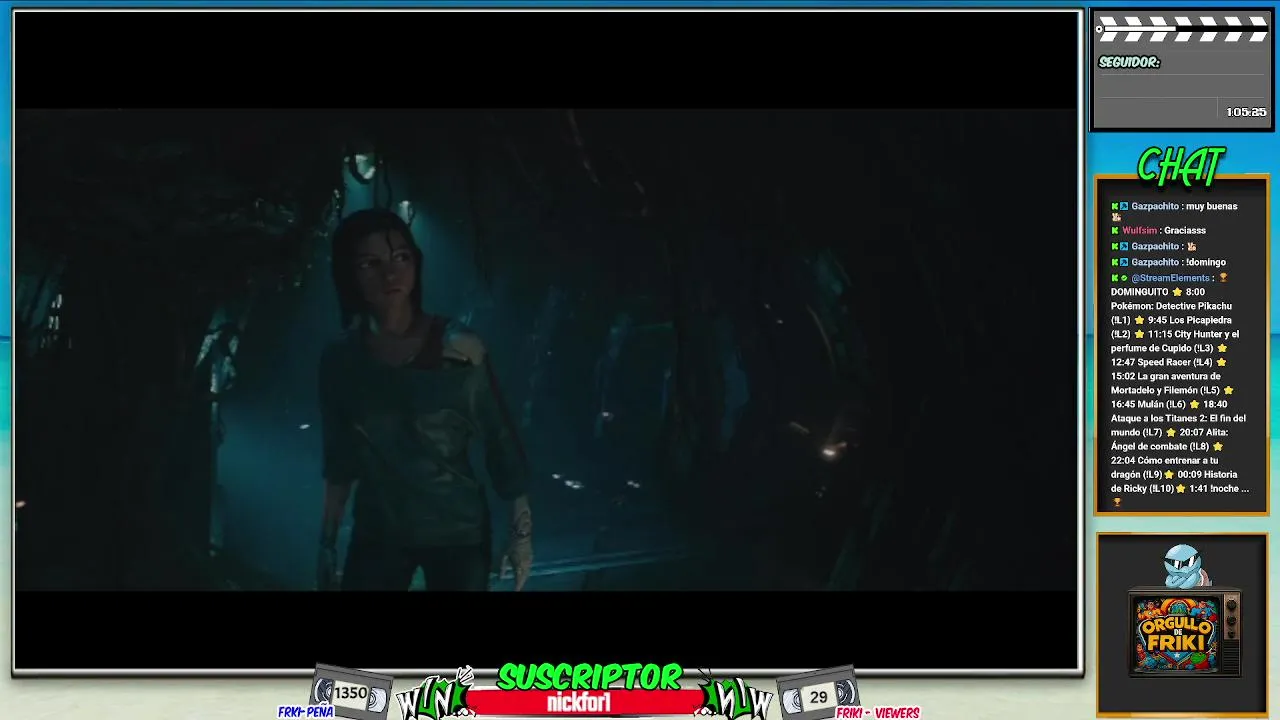Click 'perfume de Cupido (!L3)' chat line
Image resolution: width=1280 pixels, height=720 pixels.
pos(1162,348)
